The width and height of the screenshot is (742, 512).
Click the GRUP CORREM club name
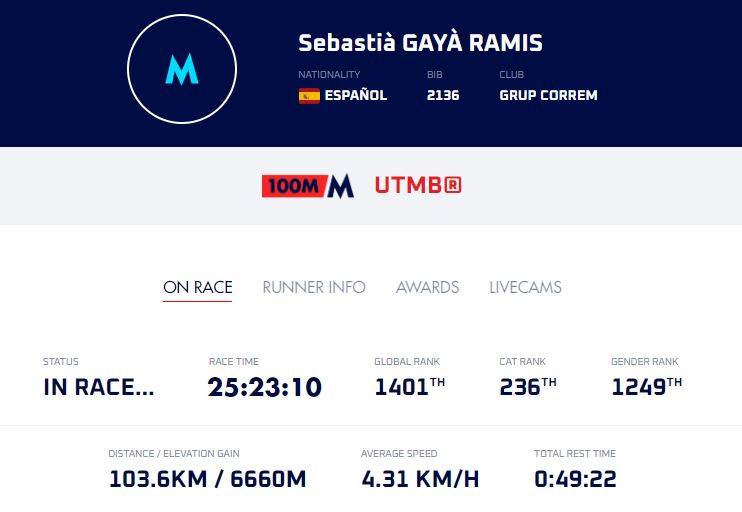coord(548,96)
